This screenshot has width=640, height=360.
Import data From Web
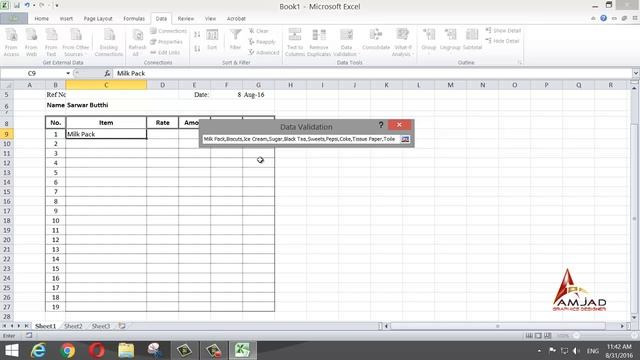[31, 42]
